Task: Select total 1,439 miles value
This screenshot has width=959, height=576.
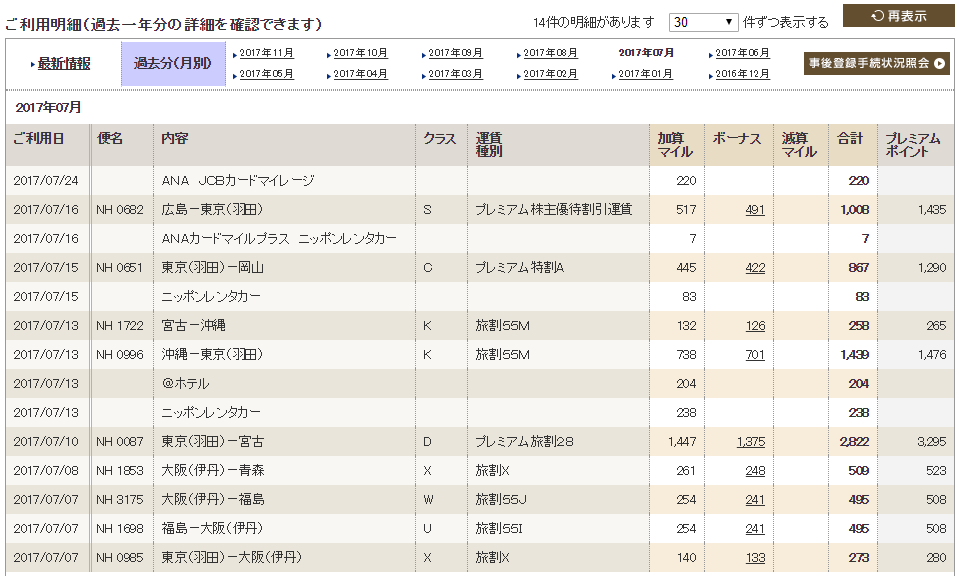Action: click(855, 355)
